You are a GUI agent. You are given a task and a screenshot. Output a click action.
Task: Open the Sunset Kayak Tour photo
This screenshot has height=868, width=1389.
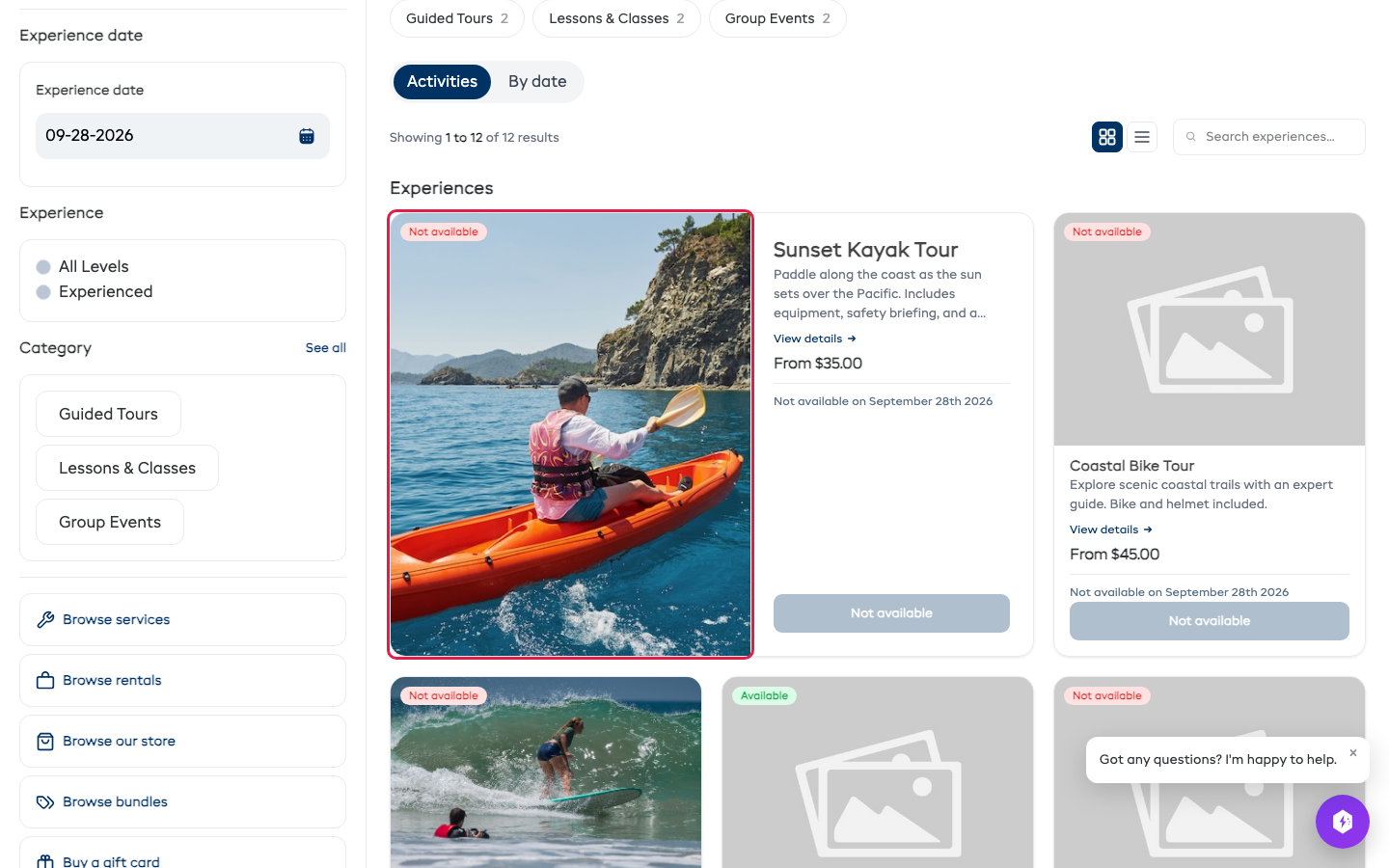pos(570,435)
